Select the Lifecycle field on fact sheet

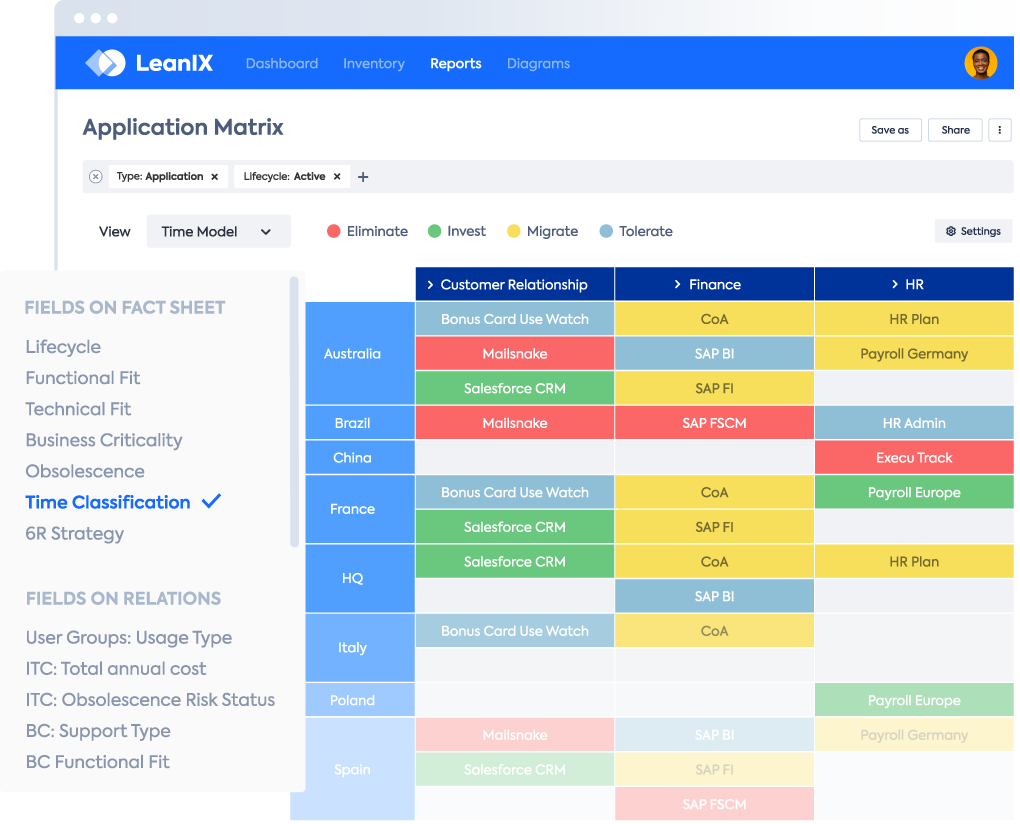coord(63,347)
